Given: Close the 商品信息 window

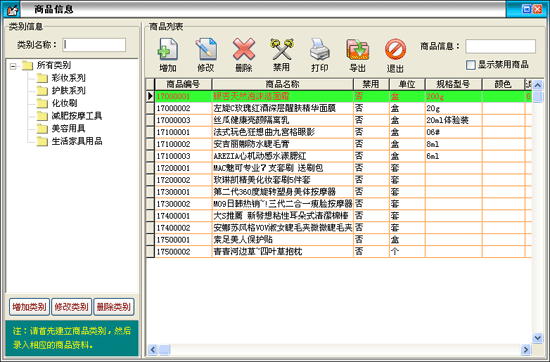Looking at the screenshot, I should [x=538, y=9].
